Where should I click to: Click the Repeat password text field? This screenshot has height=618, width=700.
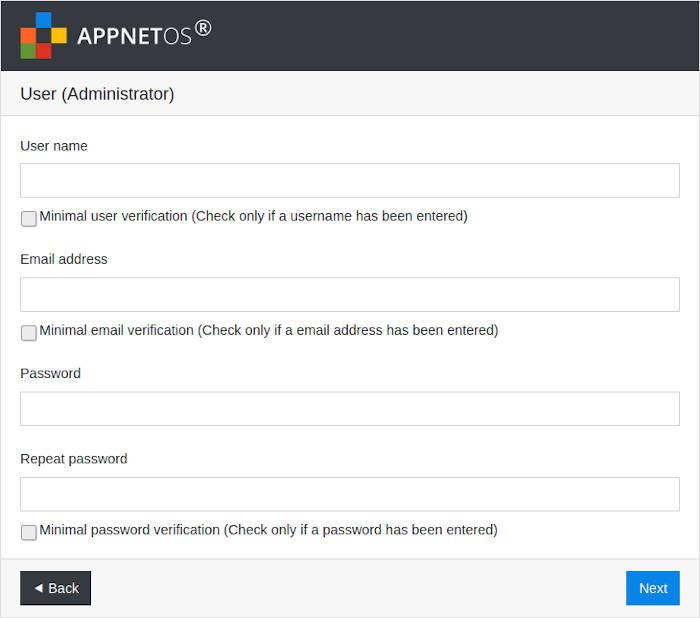(350, 494)
